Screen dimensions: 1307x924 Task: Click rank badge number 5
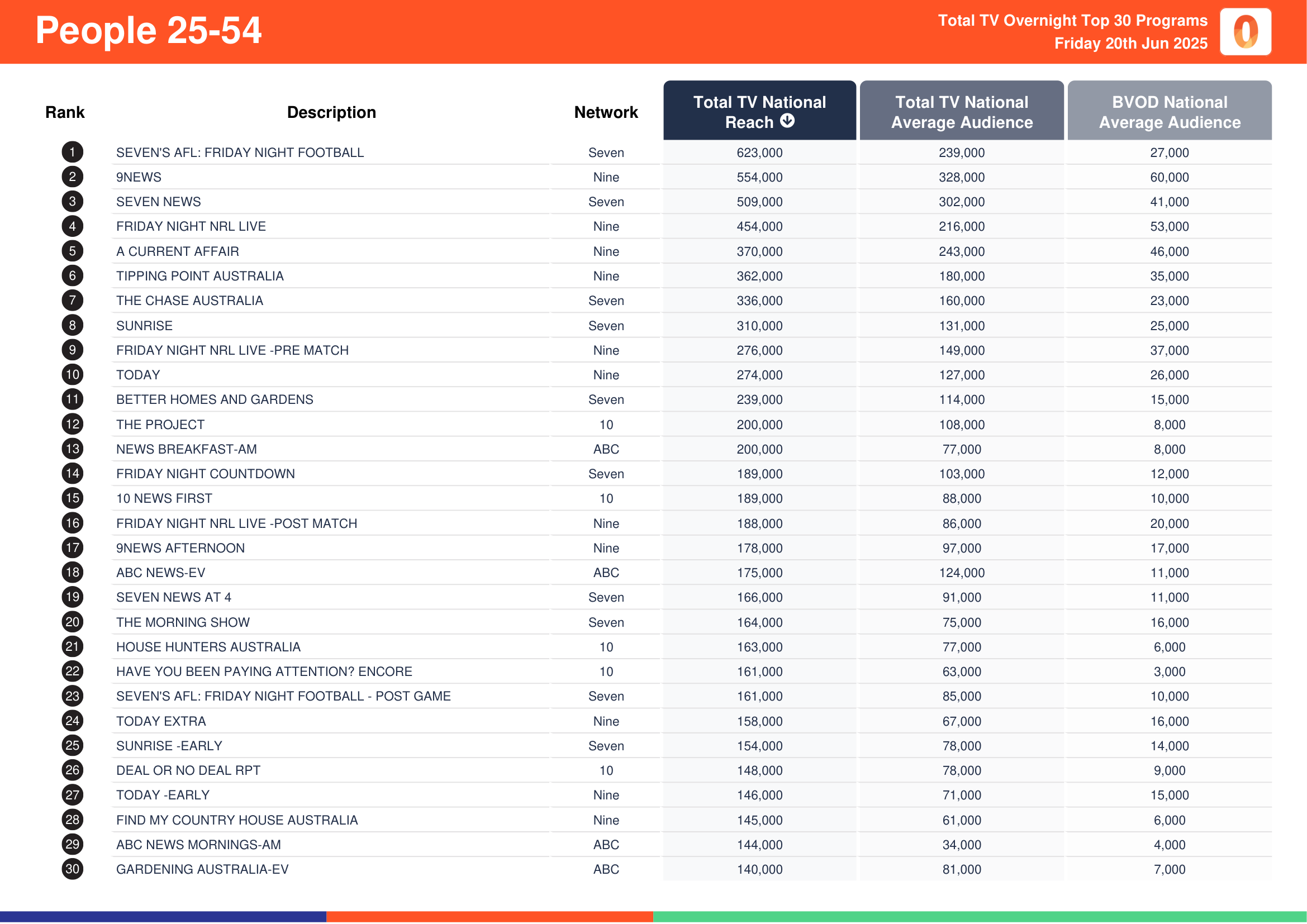(72, 251)
